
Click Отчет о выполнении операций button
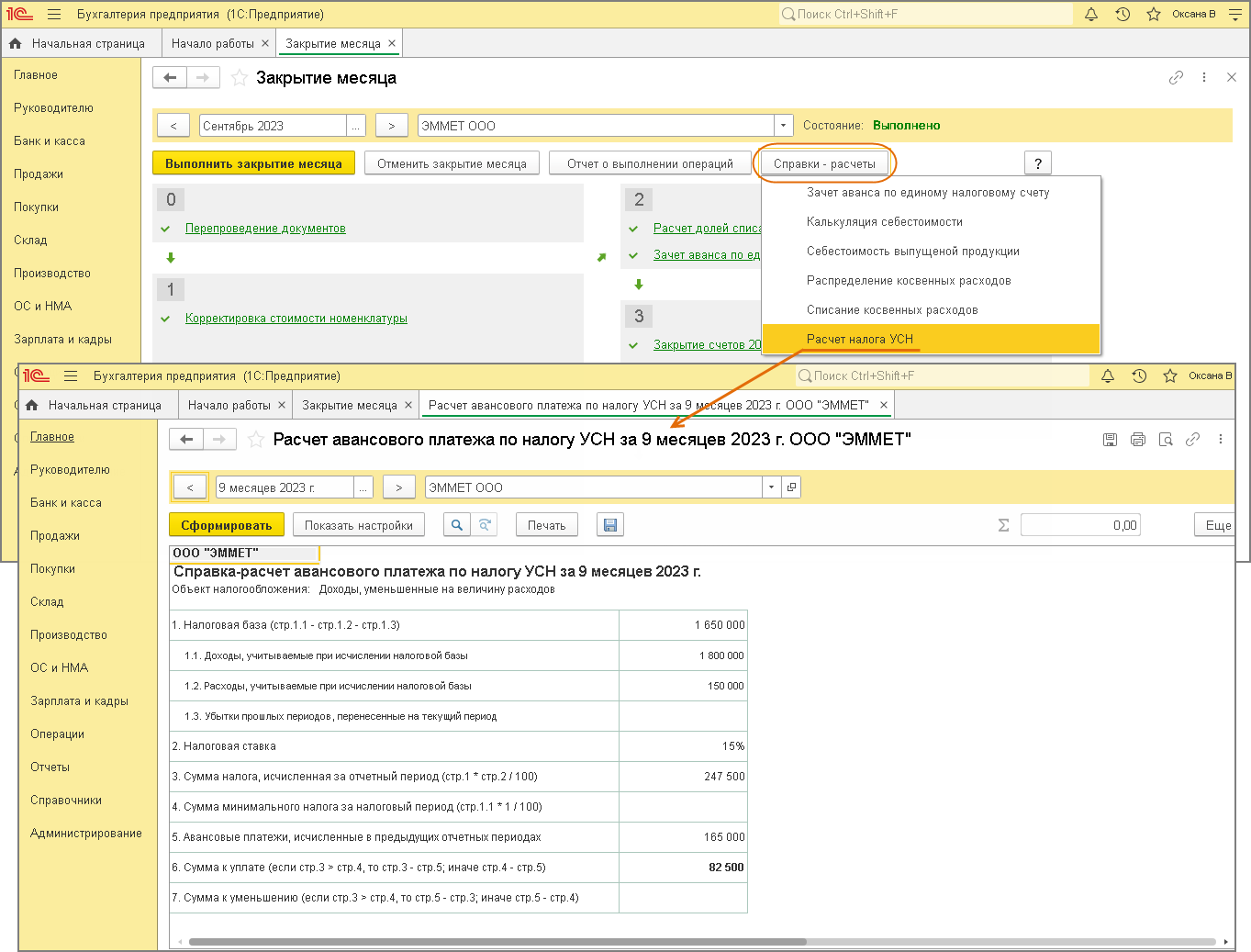coord(650,163)
